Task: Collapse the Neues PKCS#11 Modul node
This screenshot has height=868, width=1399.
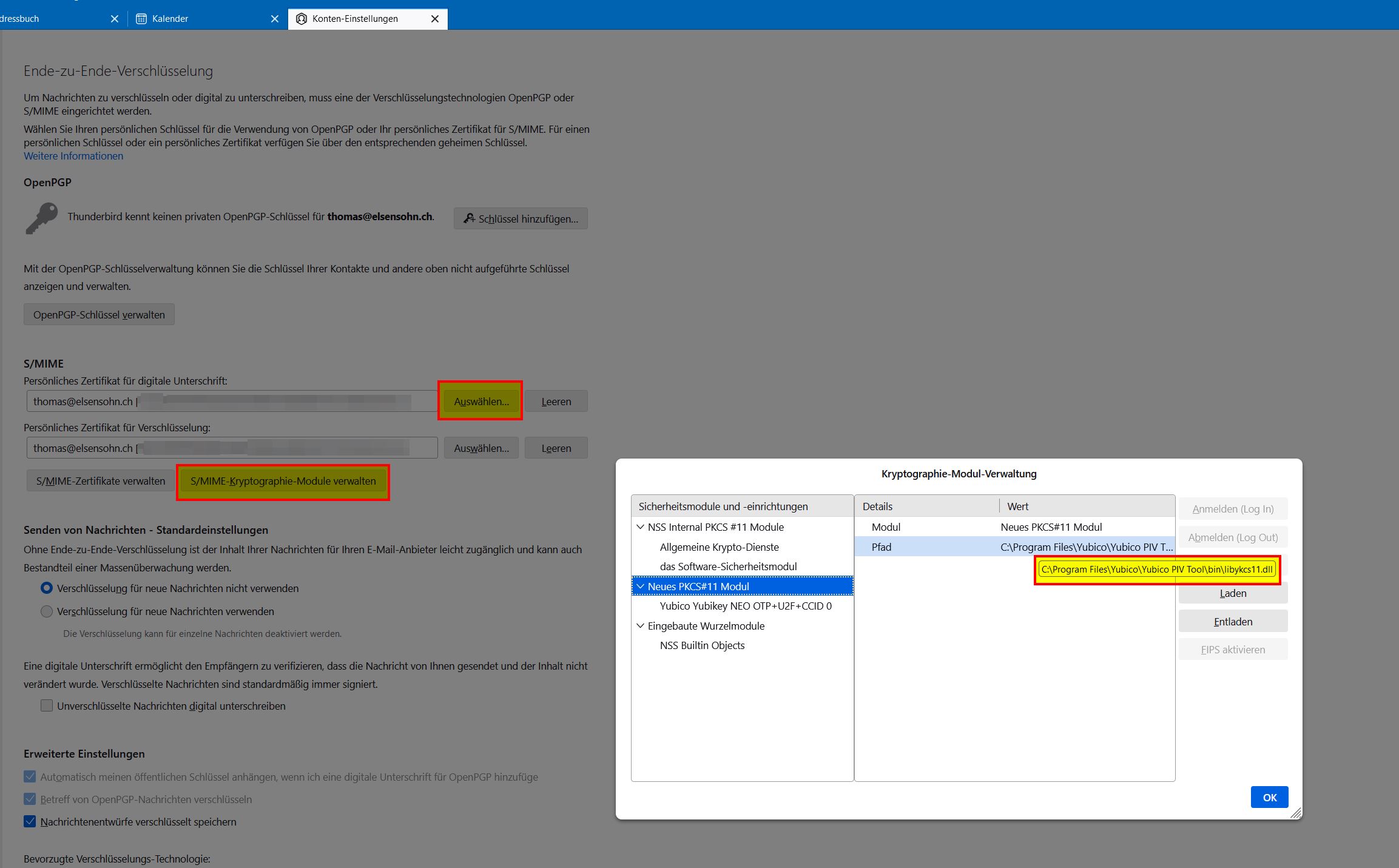Action: (x=640, y=587)
